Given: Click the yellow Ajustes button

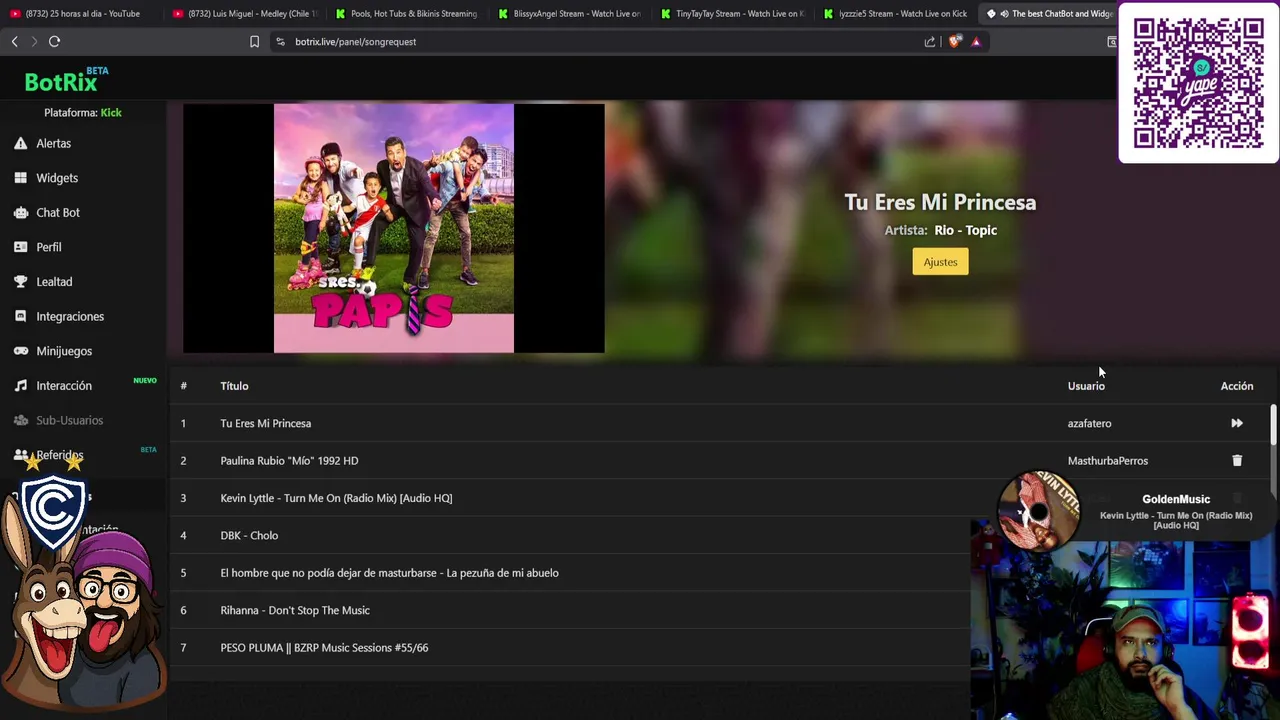Looking at the screenshot, I should coord(940,262).
